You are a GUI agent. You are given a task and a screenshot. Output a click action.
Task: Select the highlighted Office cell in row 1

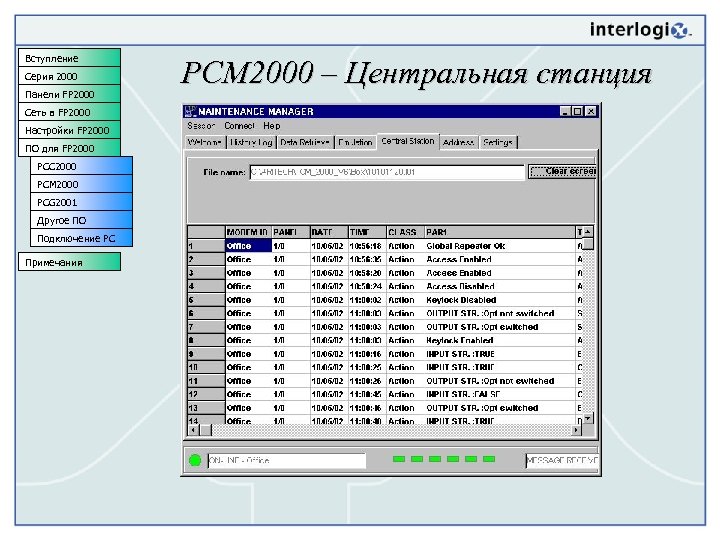tap(248, 246)
